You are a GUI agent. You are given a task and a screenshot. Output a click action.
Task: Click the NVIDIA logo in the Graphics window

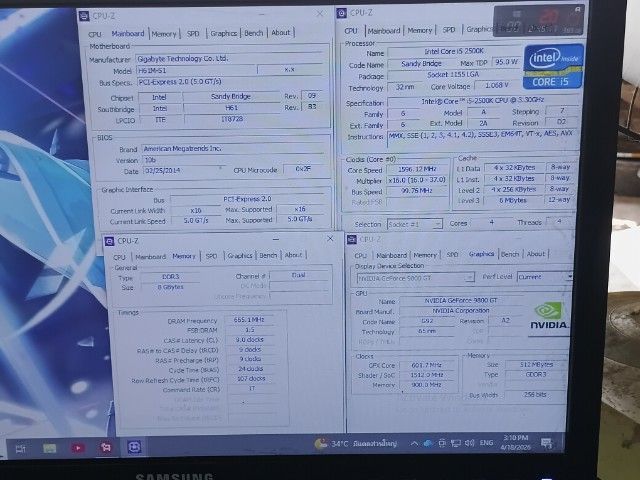click(548, 316)
